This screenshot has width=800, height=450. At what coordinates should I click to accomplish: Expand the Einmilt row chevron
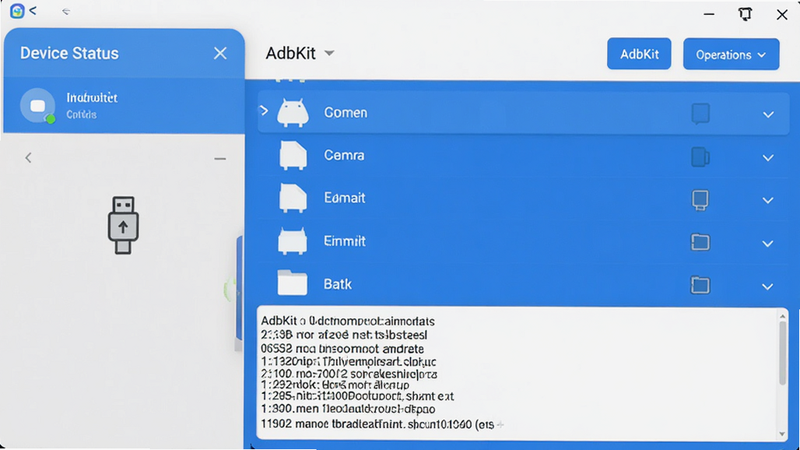768,244
